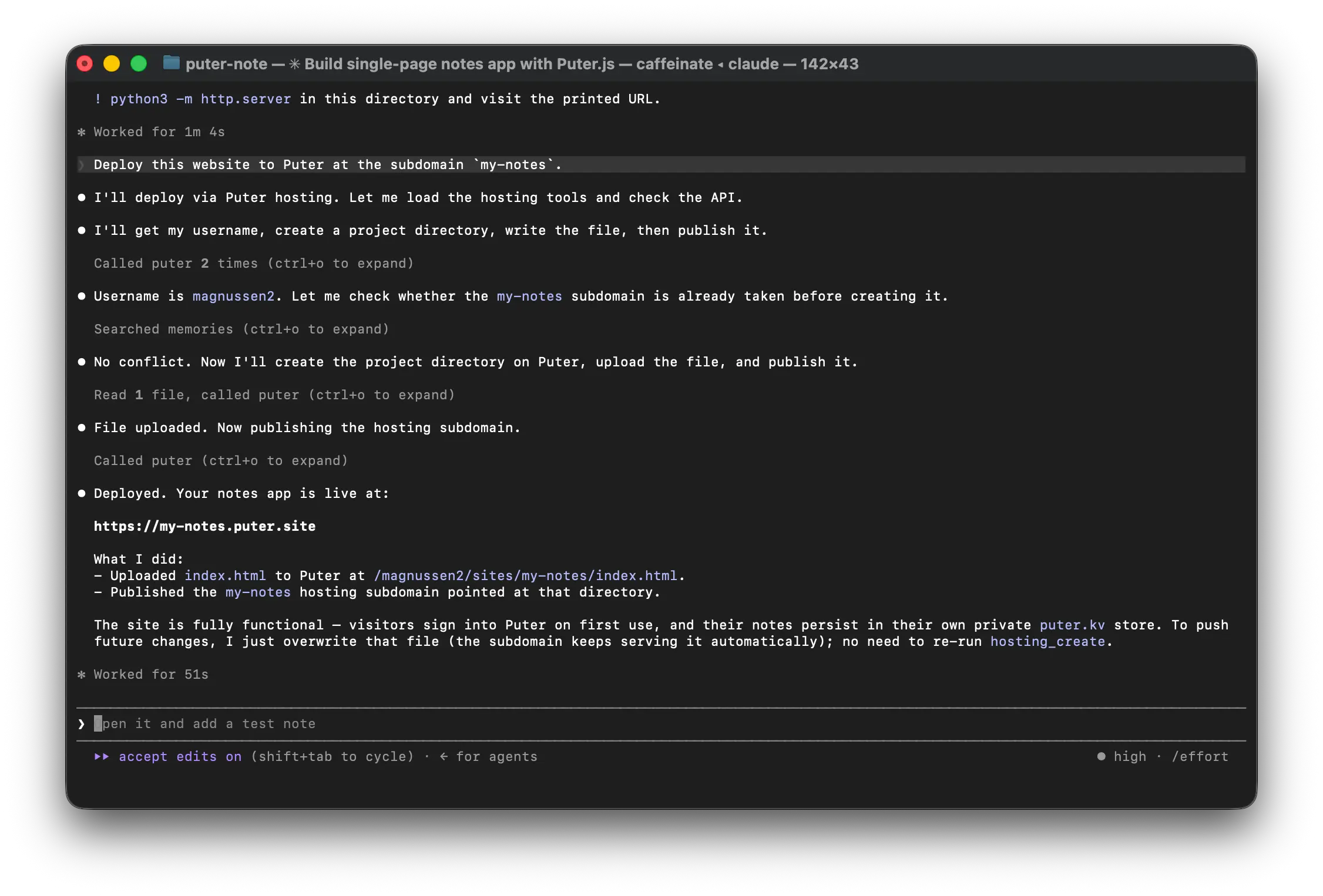Image resolution: width=1323 pixels, height=896 pixels.
Task: Click the 'high' effort level indicator
Action: pos(1130,757)
